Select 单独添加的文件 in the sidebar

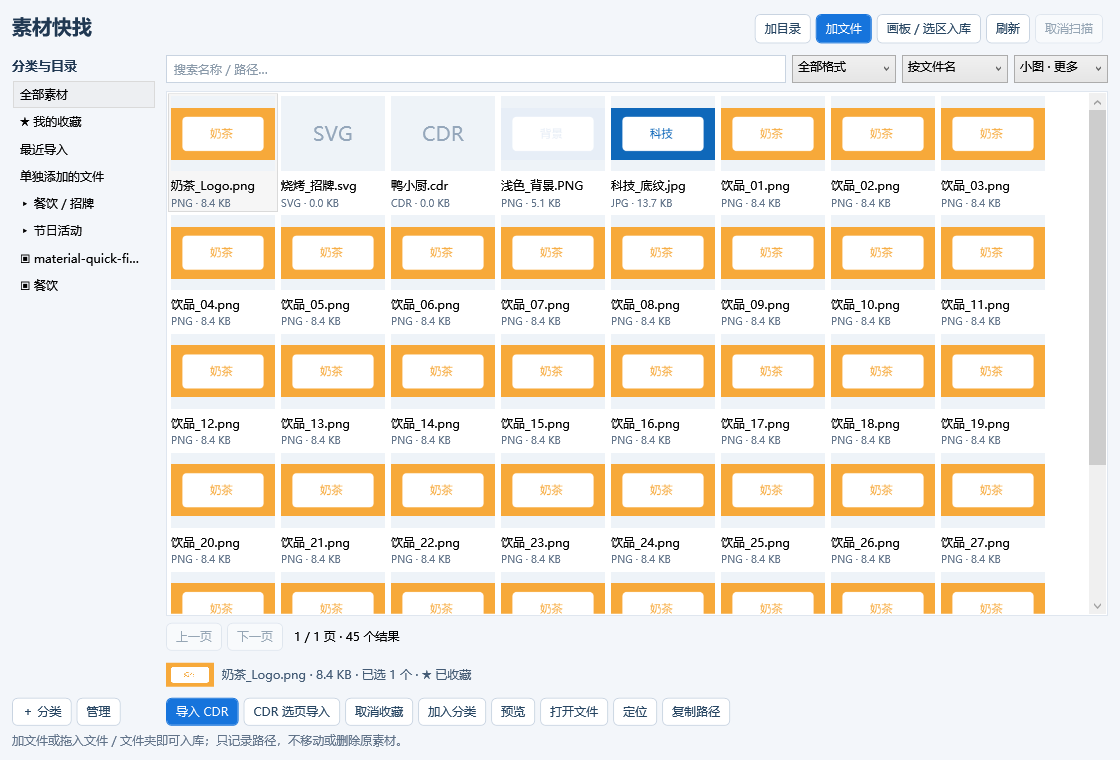84,176
